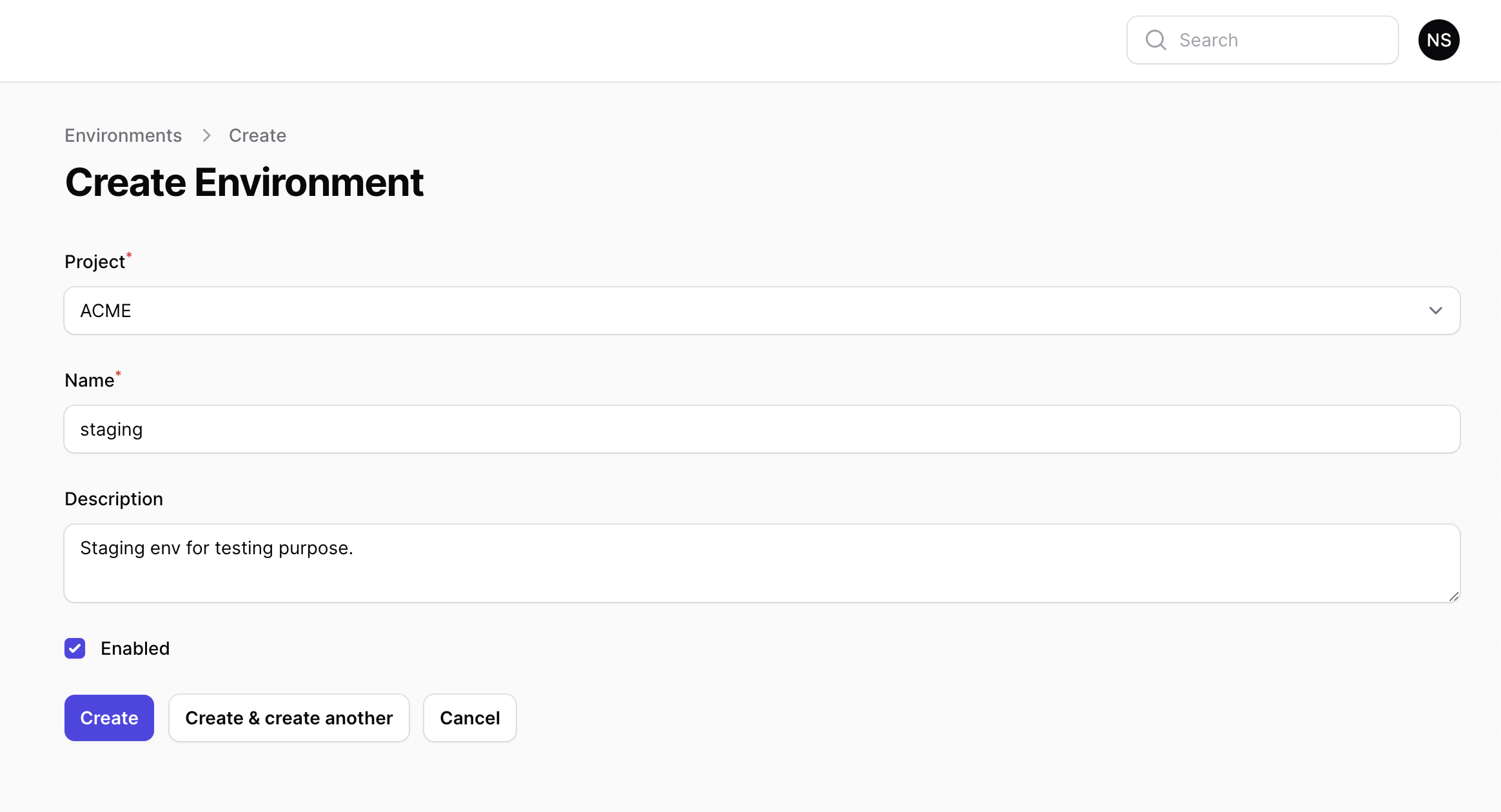The image size is (1501, 812).
Task: Click the Name field label
Action: pos(90,380)
